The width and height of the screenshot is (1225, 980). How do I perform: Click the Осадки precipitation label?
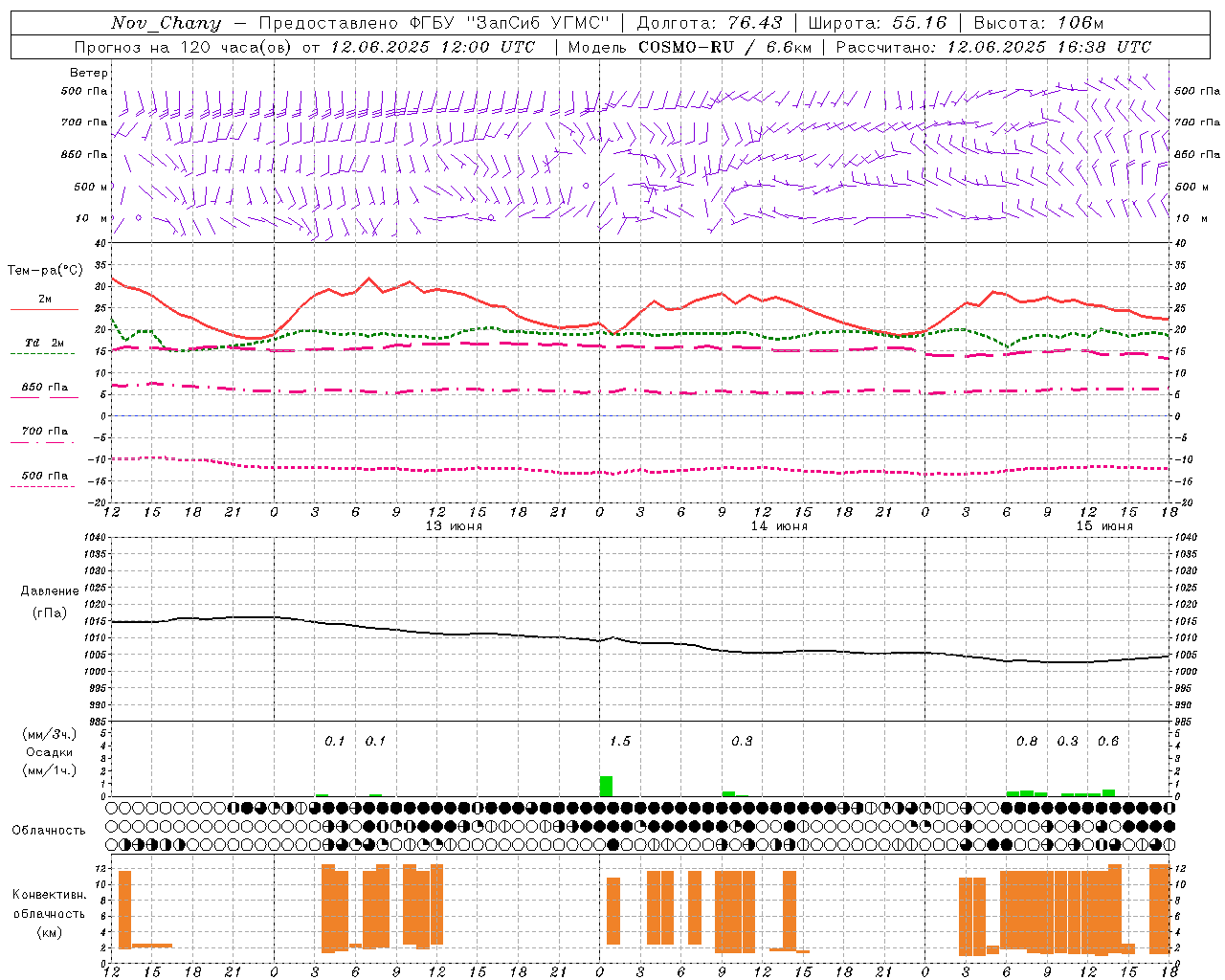(50, 752)
